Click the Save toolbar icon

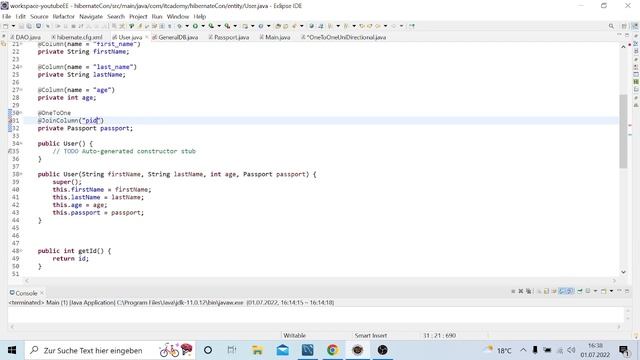click(x=21, y=26)
